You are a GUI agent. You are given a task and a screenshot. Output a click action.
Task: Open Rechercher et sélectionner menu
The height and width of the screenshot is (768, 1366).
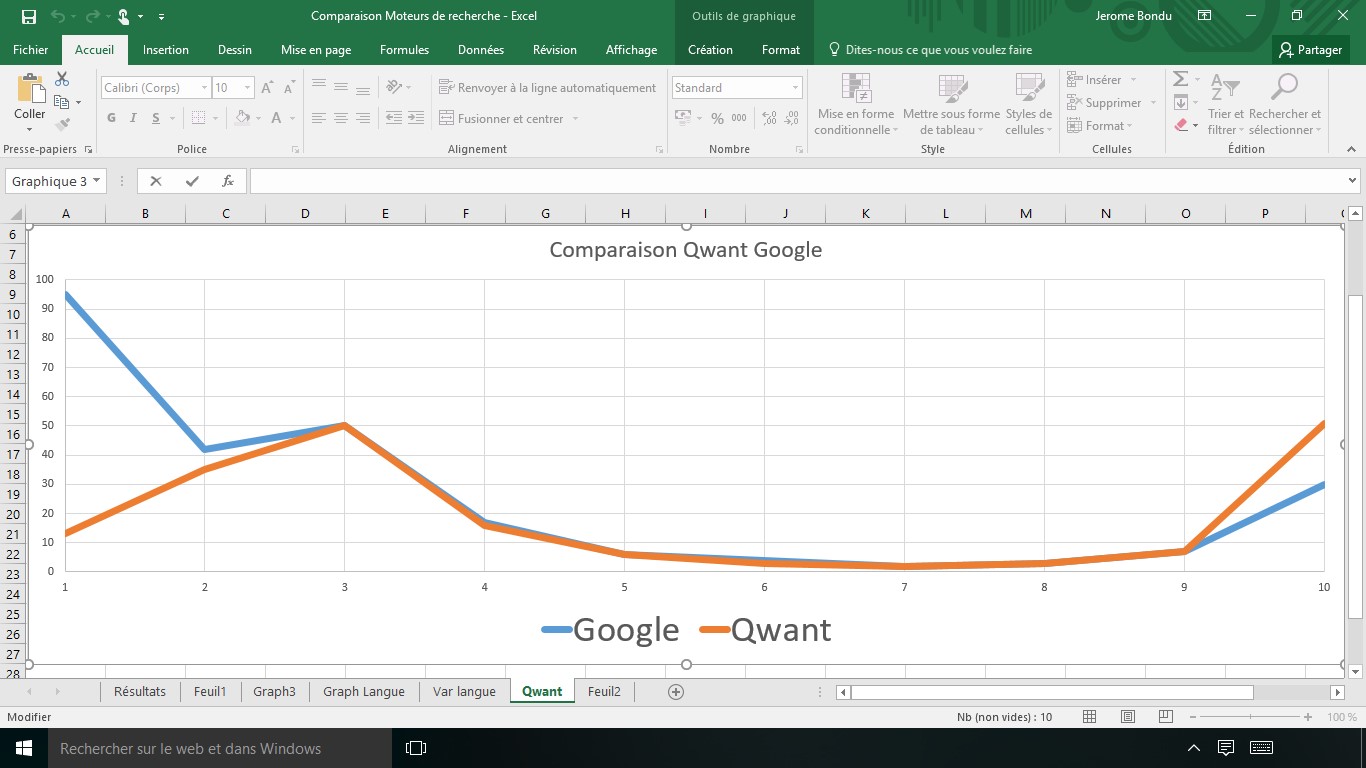(1285, 104)
